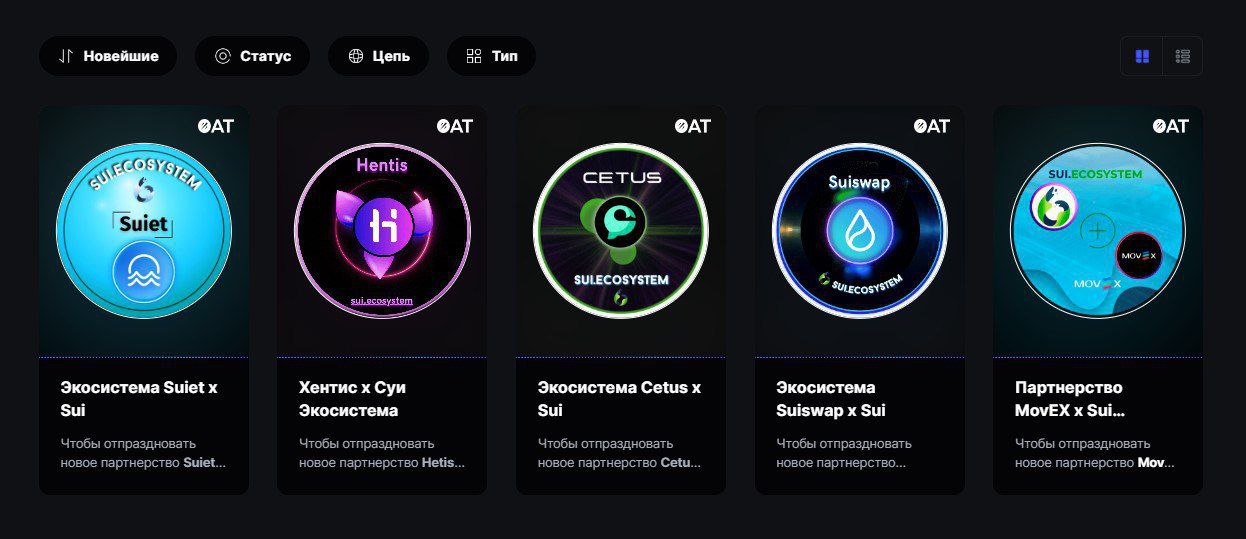The width and height of the screenshot is (1246, 539).
Task: Click the OAT badge on Suiswap card
Action: pos(932,126)
